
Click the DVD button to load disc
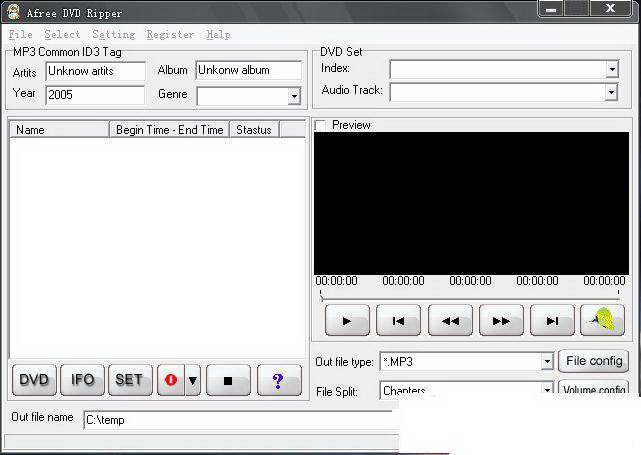pos(34,380)
